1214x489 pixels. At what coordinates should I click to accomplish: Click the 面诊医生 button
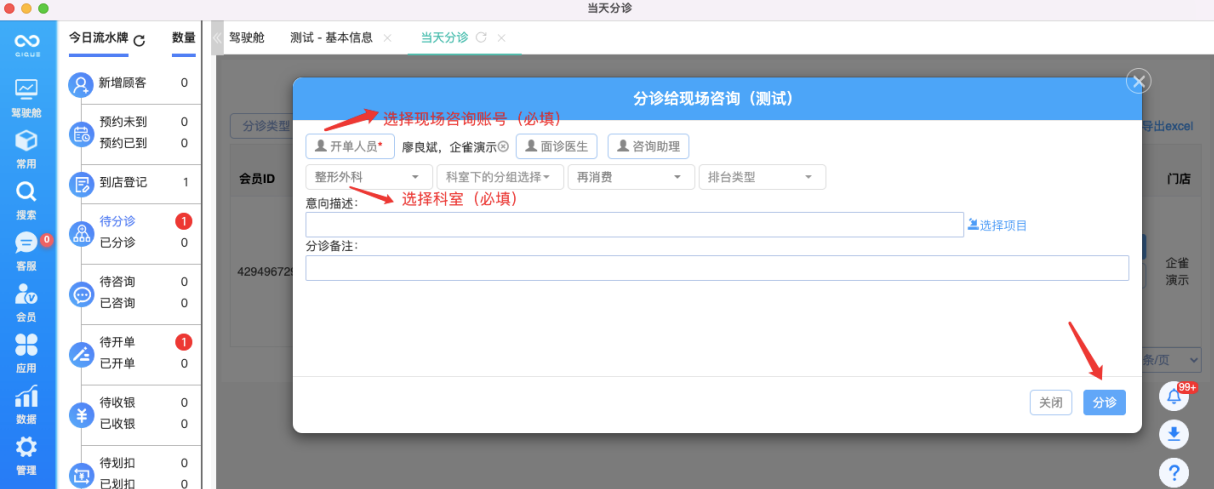click(557, 146)
